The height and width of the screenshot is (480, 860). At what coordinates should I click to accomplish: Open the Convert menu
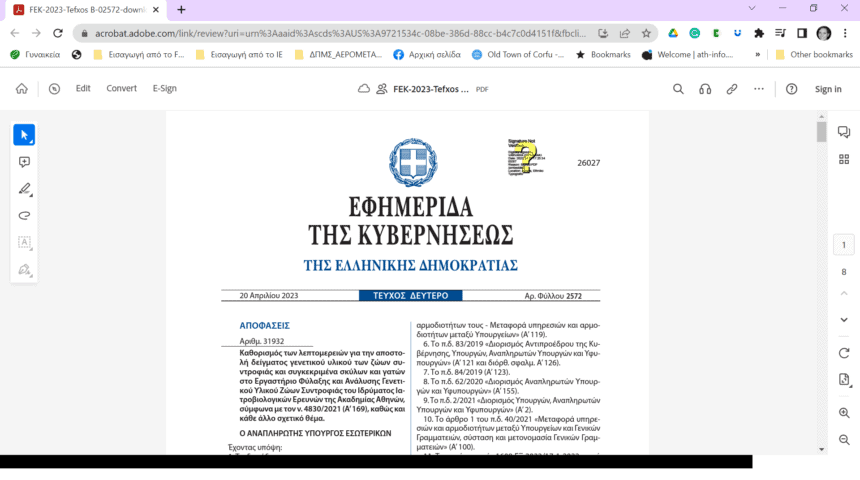coord(121,88)
